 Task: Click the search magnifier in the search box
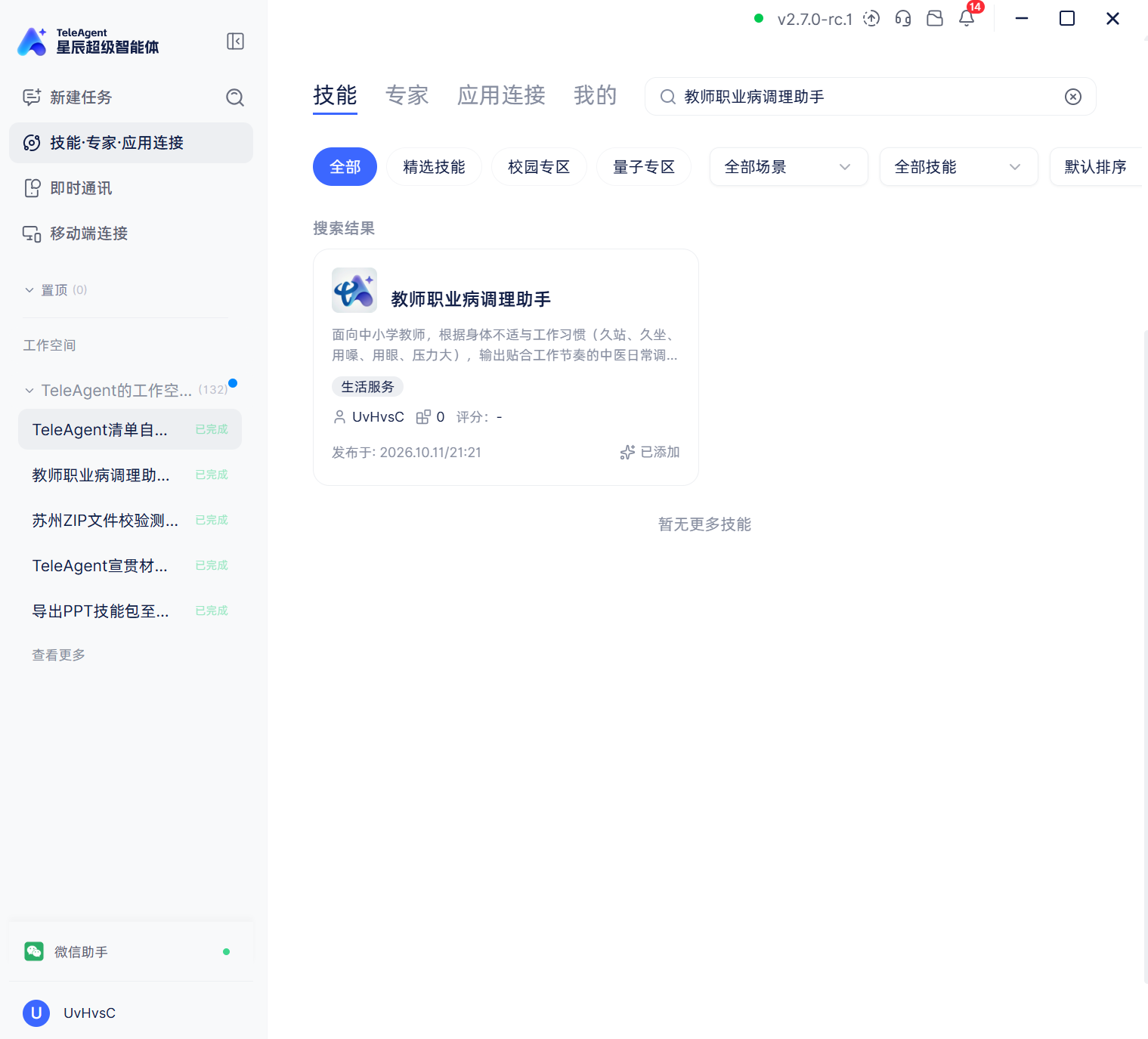[668, 97]
